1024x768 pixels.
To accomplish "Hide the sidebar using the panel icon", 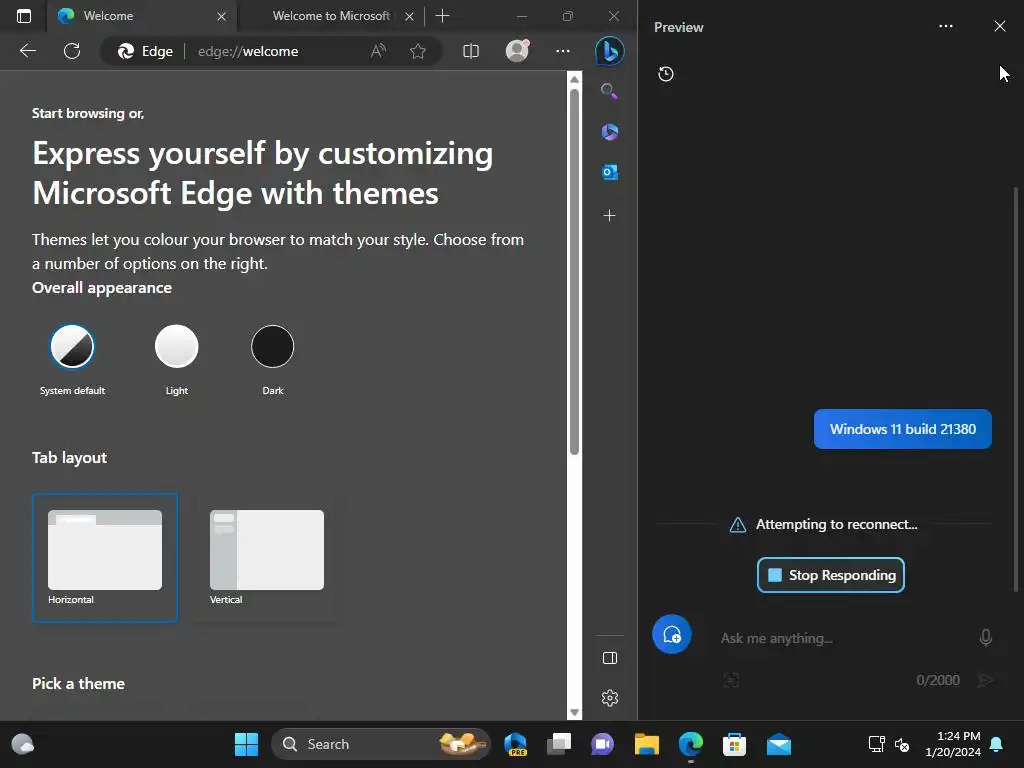I will click(x=610, y=658).
